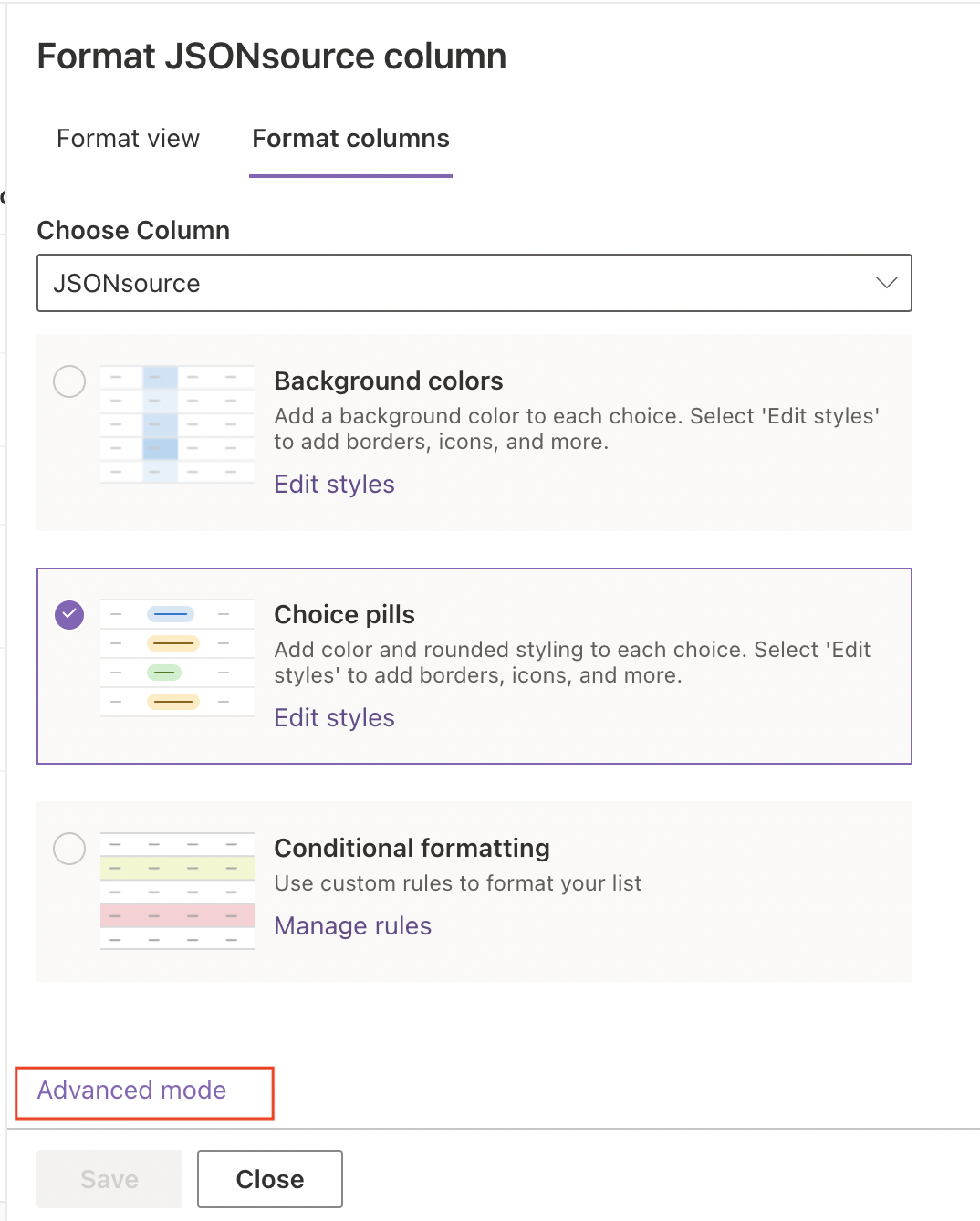Viewport: 980px width, 1221px height.
Task: Open Edit styles under Choice pills
Action: pyautogui.click(x=334, y=717)
